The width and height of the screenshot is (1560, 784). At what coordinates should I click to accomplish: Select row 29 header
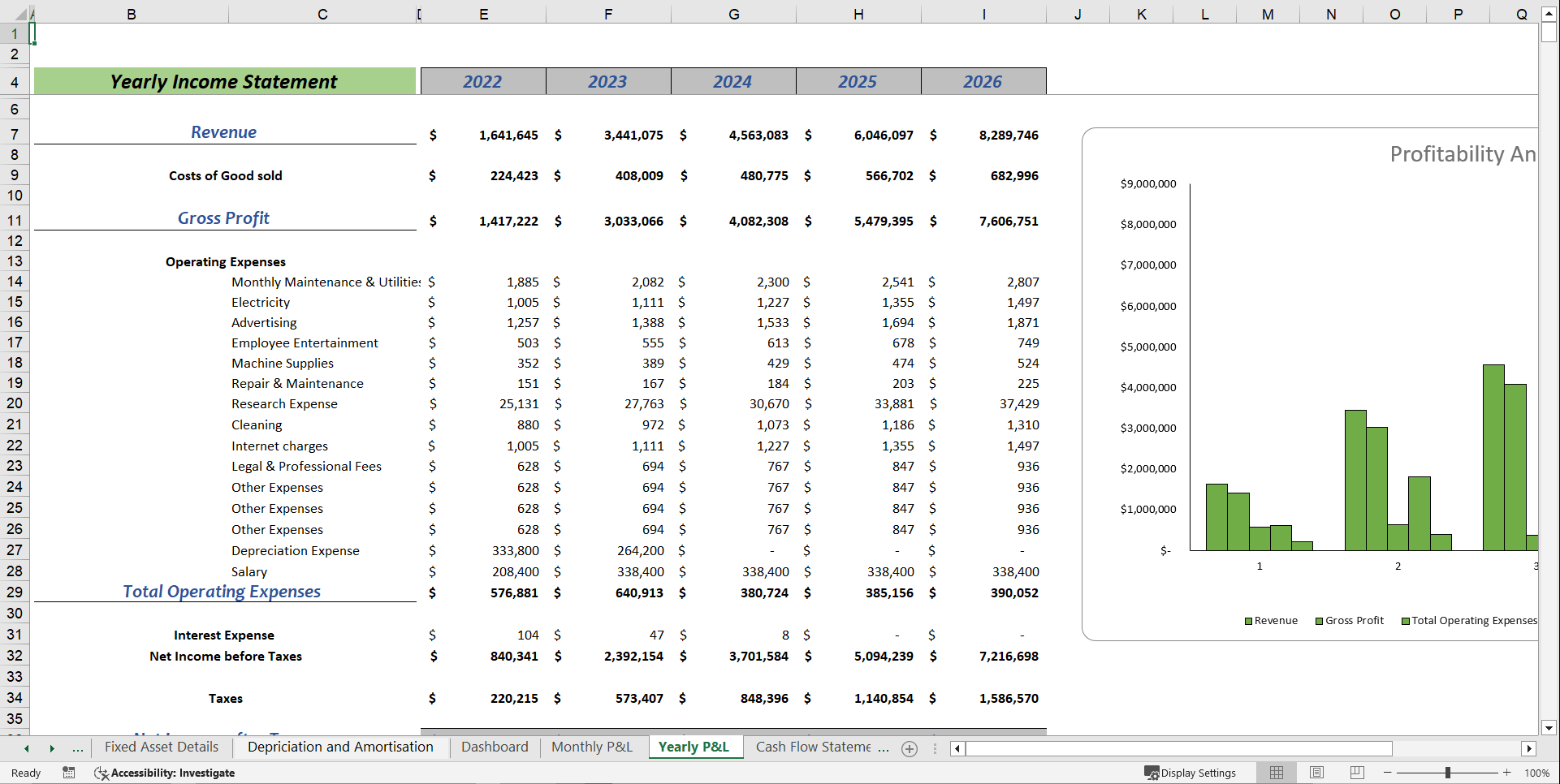15,592
